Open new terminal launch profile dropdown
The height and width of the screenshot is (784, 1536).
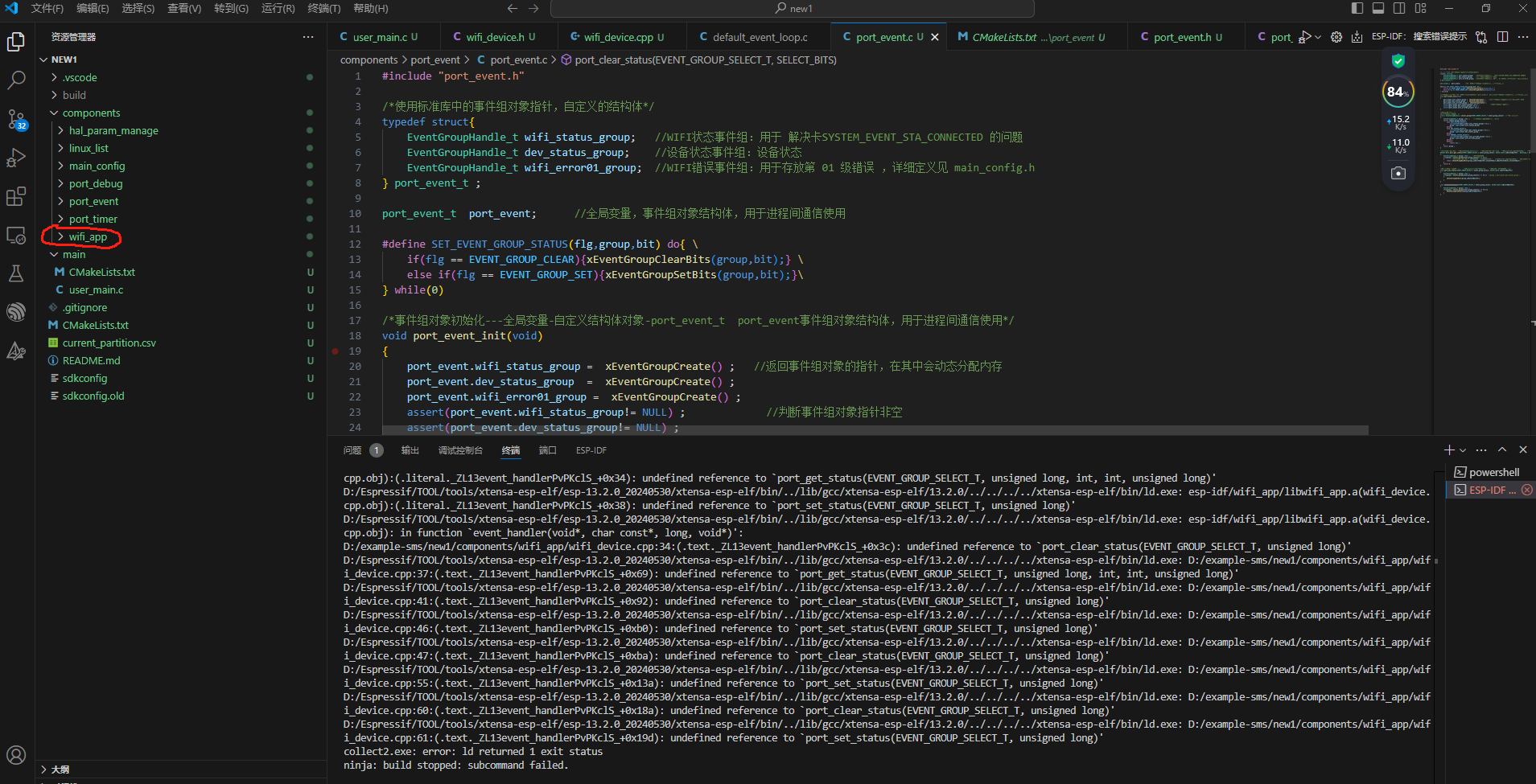(x=1463, y=449)
